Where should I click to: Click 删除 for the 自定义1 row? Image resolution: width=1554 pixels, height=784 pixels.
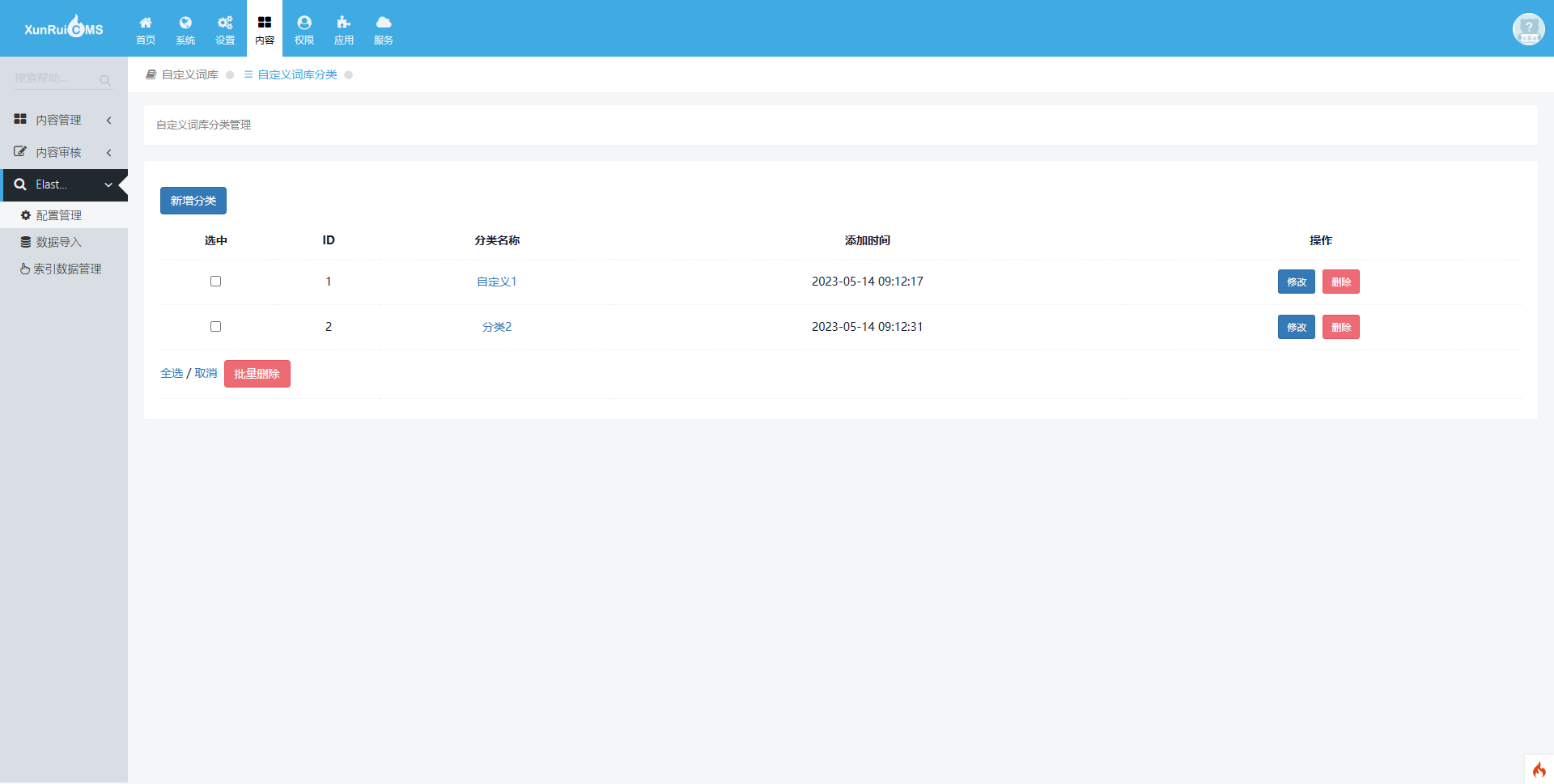[1341, 282]
